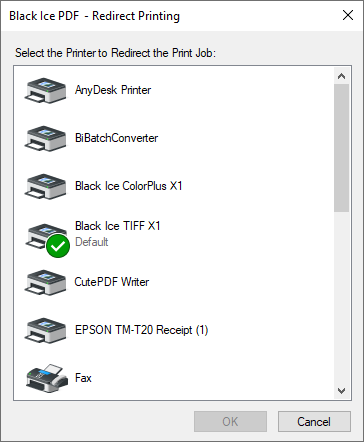Click the Black Ice TIFF X1 name
The image size is (364, 442).
pos(118,226)
